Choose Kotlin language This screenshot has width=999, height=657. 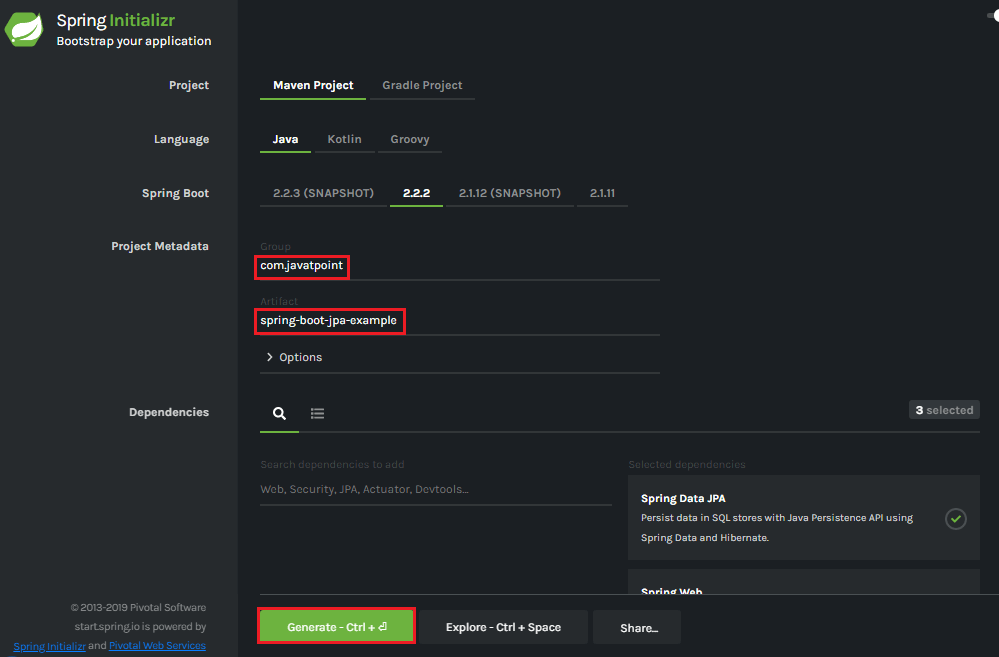point(344,140)
